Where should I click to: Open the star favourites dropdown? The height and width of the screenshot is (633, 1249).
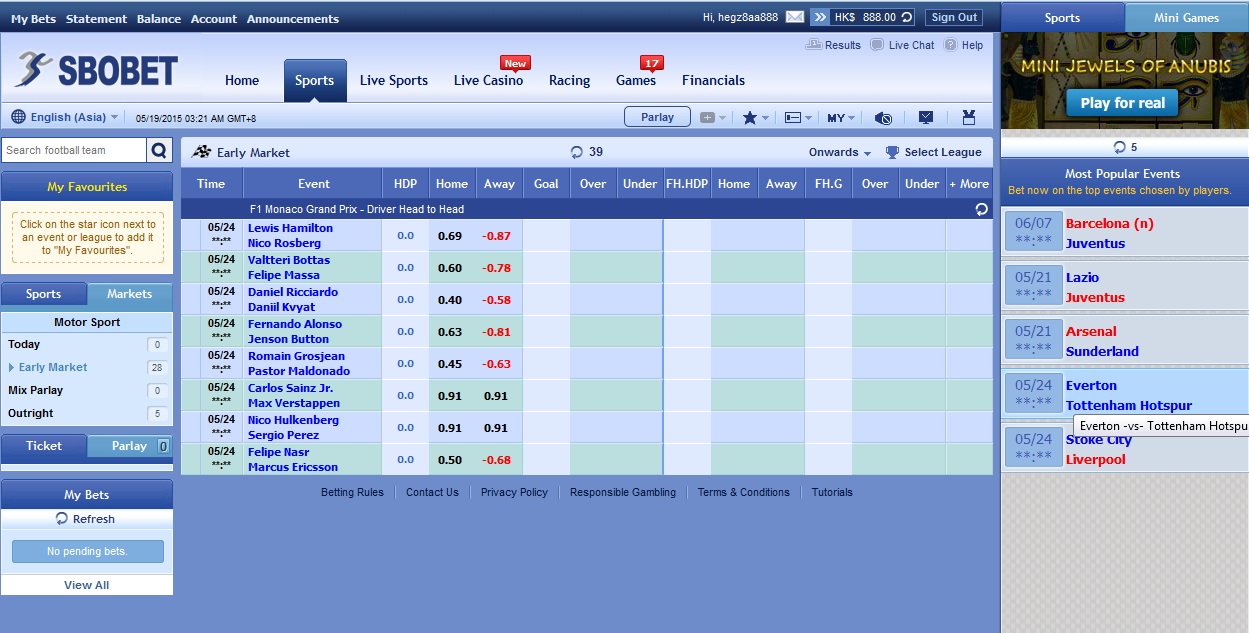(x=755, y=117)
